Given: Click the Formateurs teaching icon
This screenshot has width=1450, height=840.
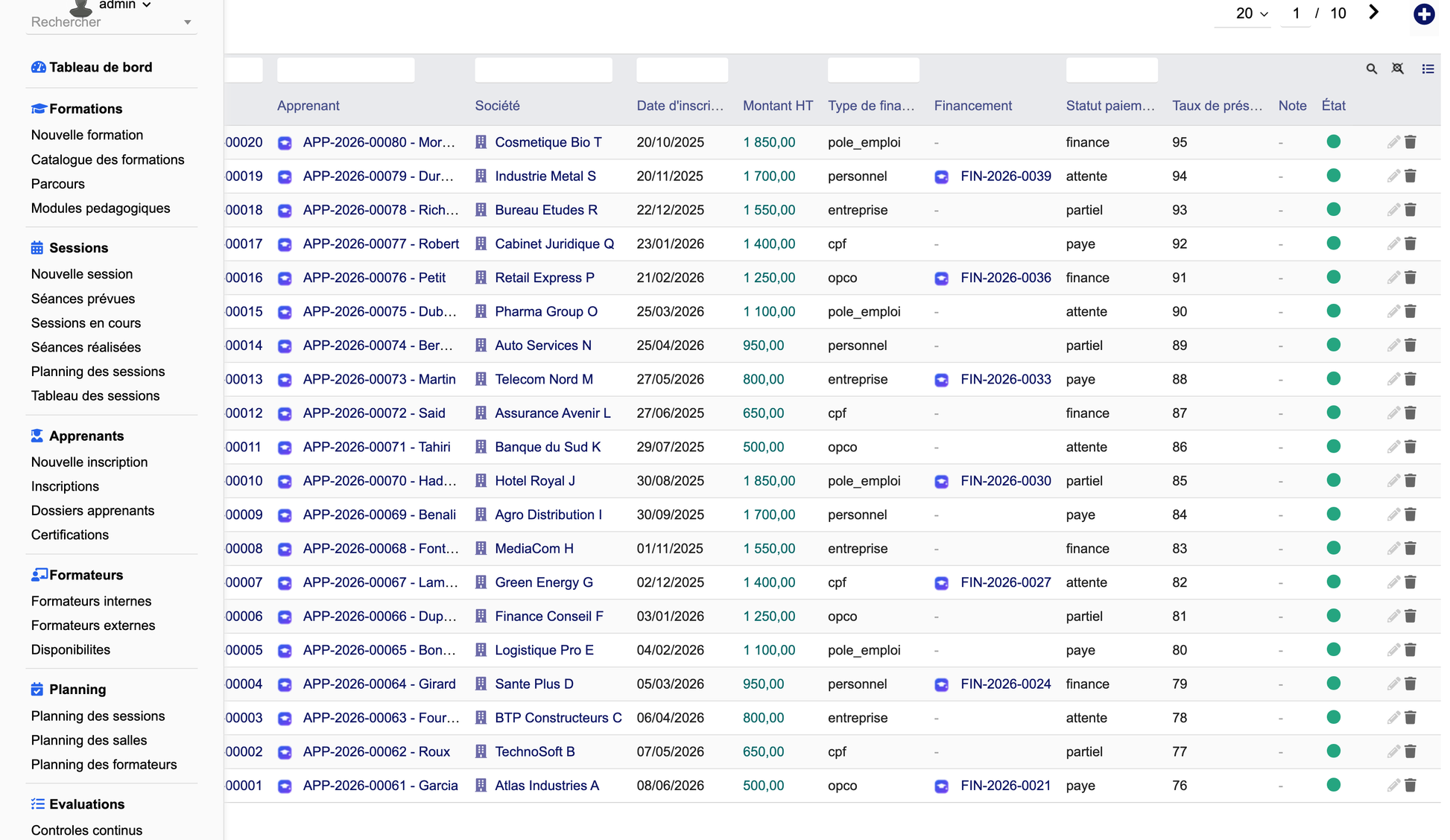Looking at the screenshot, I should pos(39,574).
